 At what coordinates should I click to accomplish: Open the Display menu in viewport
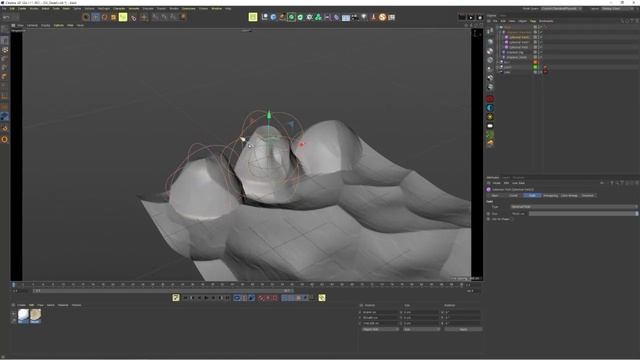(x=46, y=25)
